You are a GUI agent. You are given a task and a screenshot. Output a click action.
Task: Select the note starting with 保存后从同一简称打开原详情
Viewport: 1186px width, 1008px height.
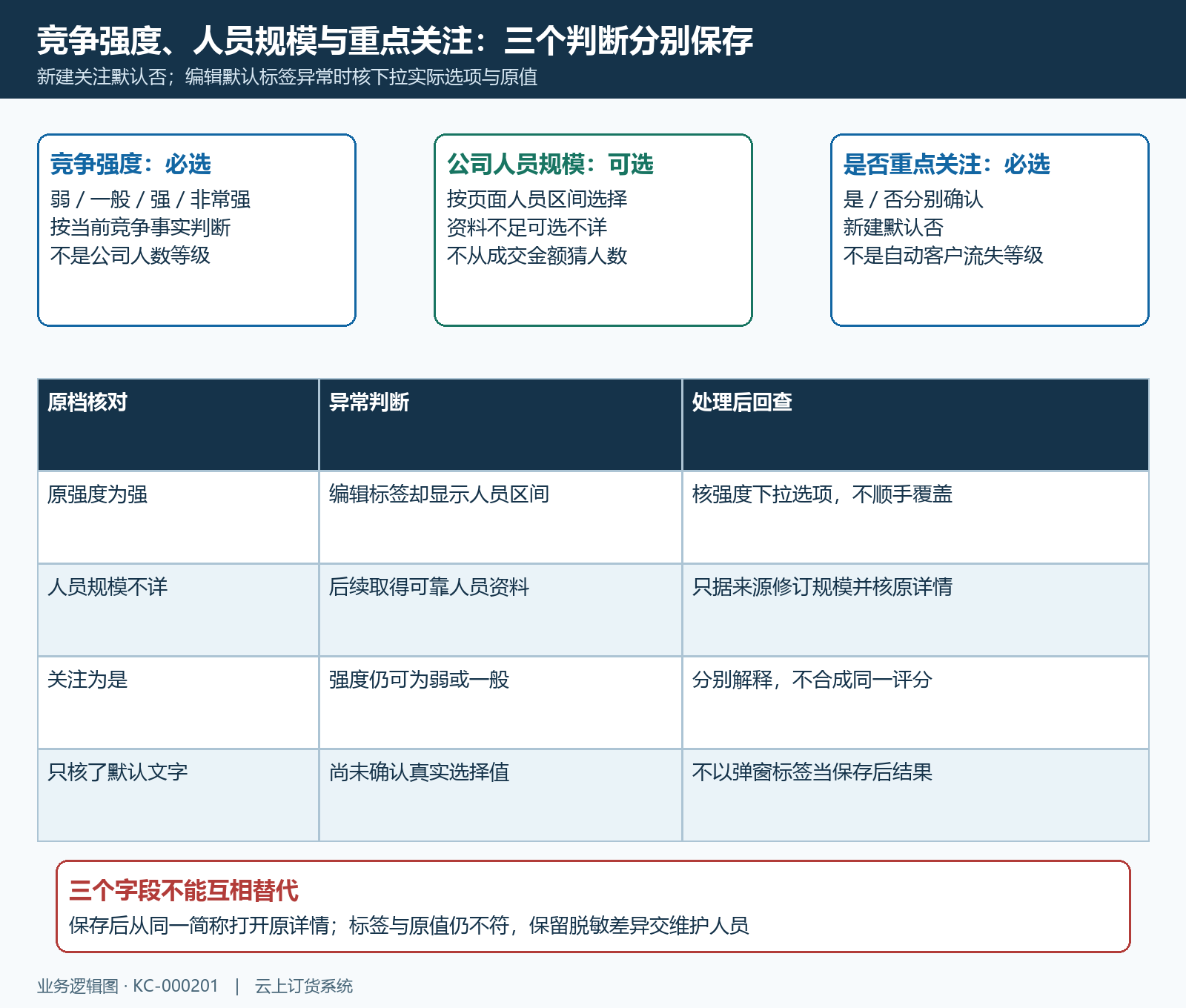409,926
